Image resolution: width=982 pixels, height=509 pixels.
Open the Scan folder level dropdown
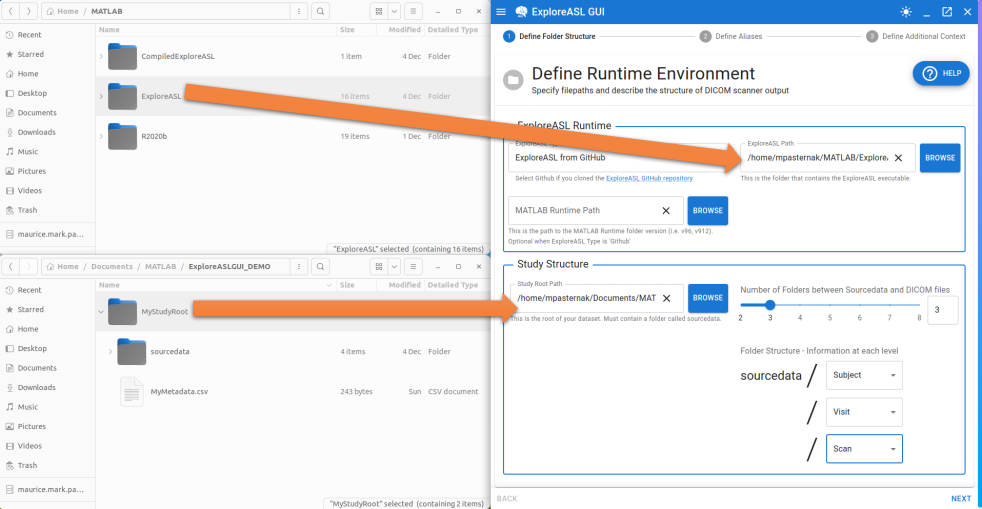point(864,449)
